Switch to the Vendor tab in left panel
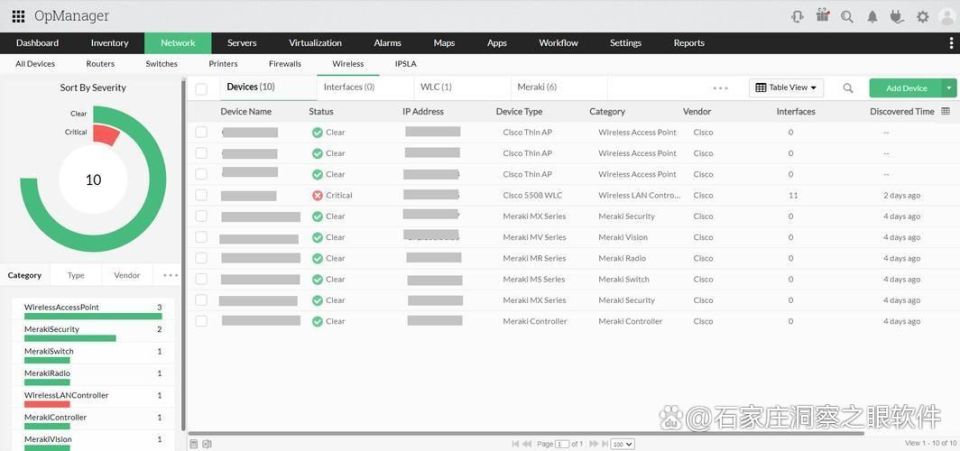The width and height of the screenshot is (960, 451). click(127, 275)
